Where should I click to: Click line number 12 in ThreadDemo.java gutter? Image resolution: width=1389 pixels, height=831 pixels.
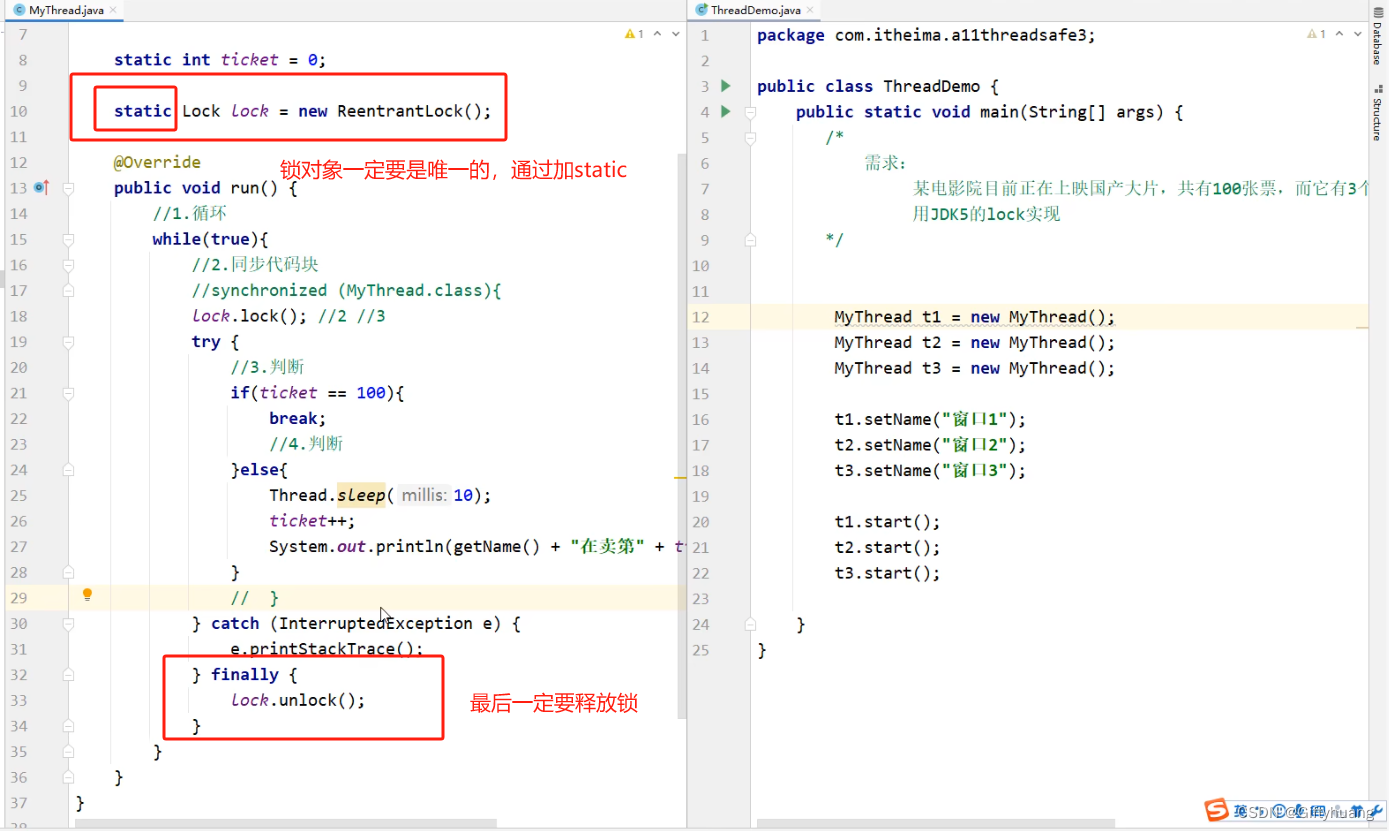point(700,317)
